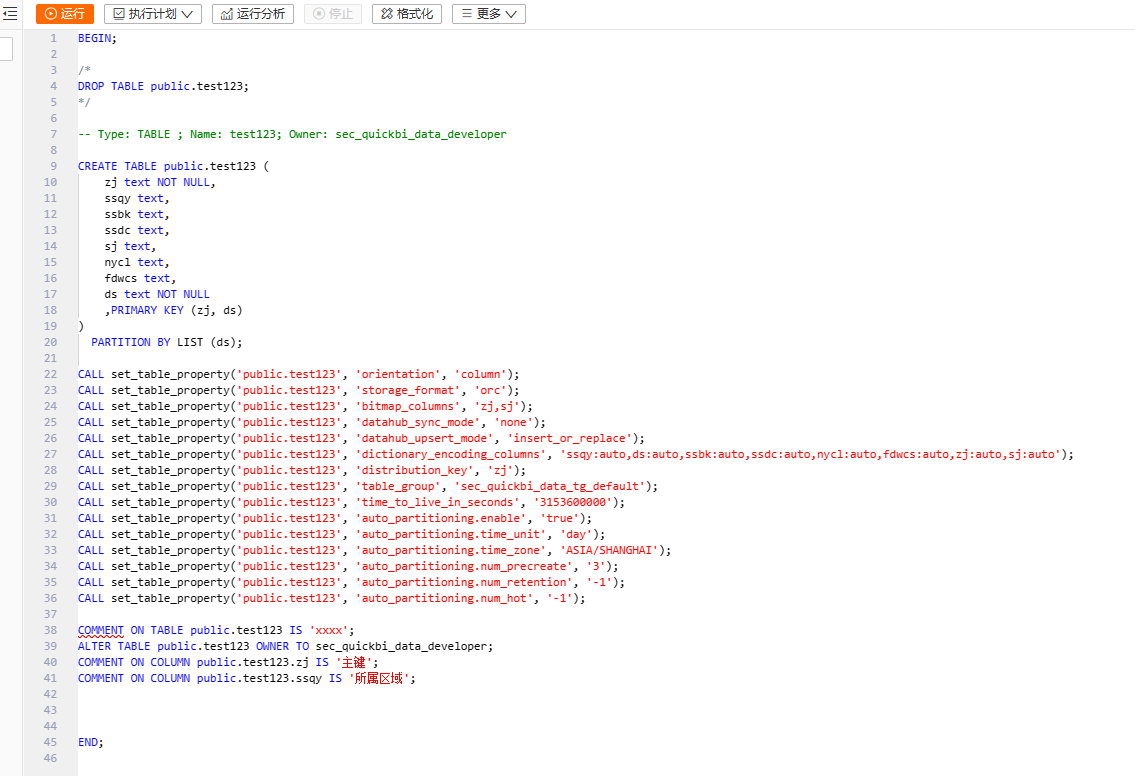
Task: Click the 'insert_or_replace' value string
Action: click(570, 438)
